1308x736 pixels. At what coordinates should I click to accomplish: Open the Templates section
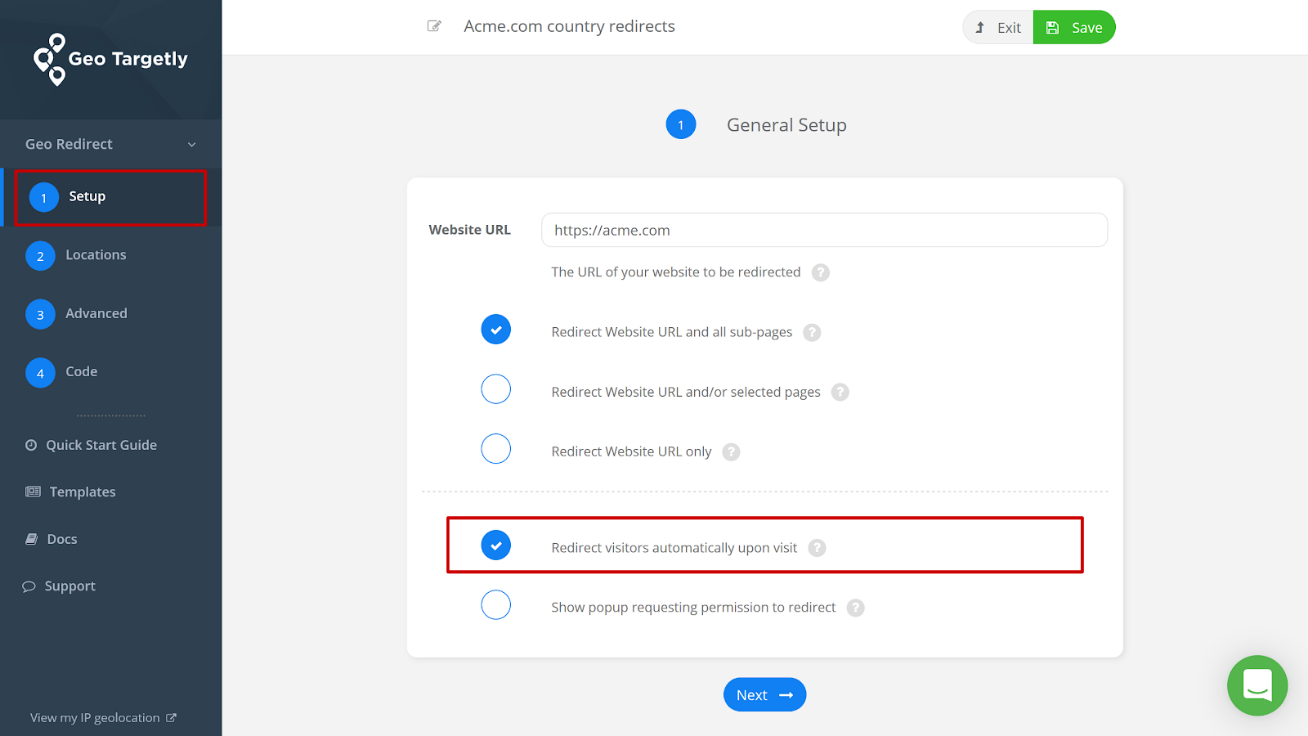click(81, 491)
